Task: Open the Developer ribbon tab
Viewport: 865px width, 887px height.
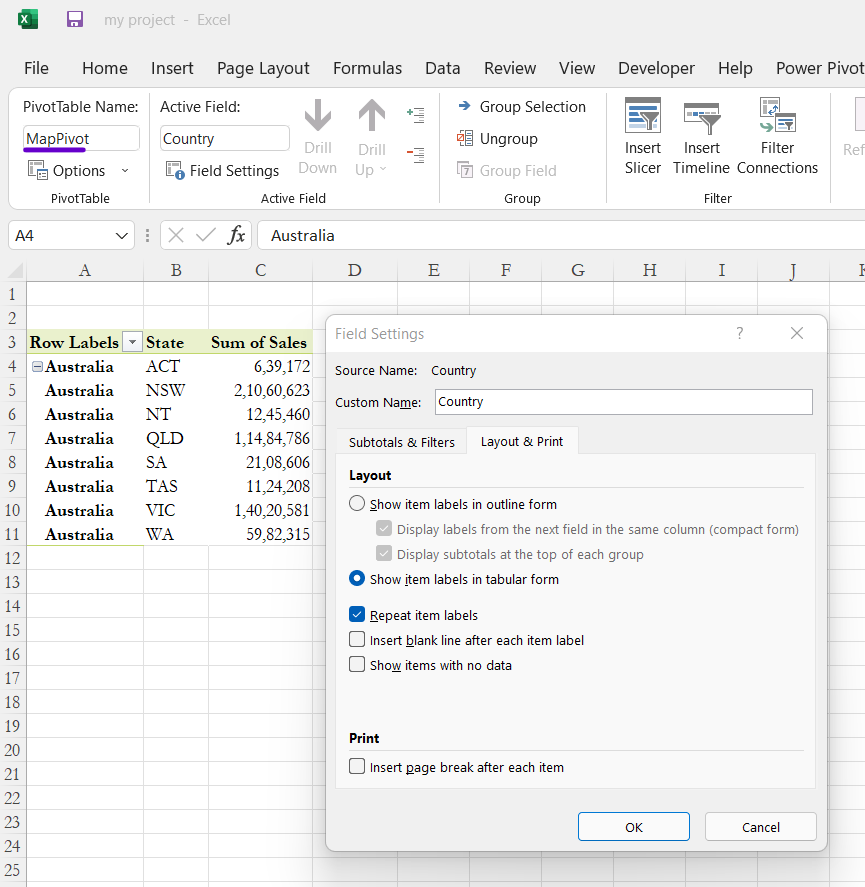Action: 656,68
